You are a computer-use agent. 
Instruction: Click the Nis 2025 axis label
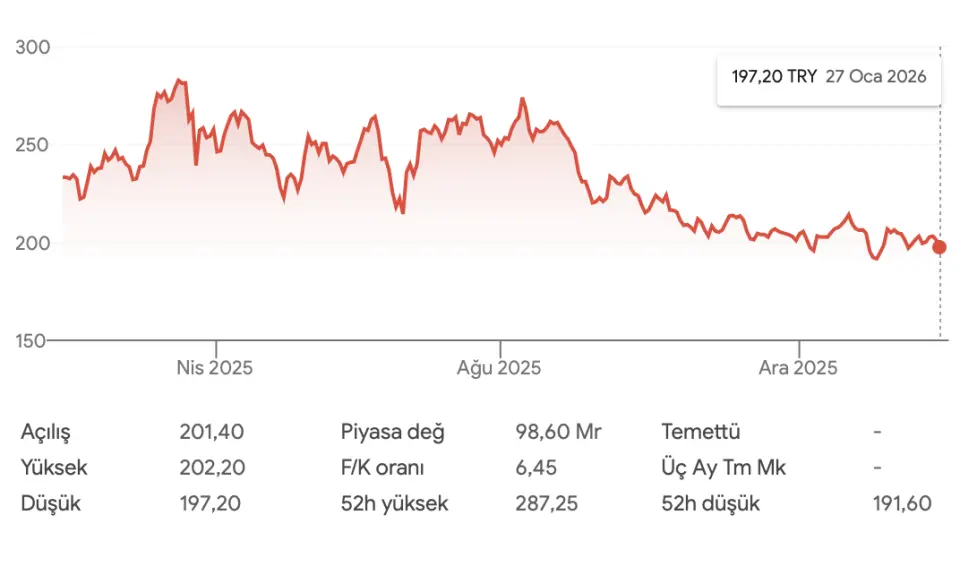(214, 368)
